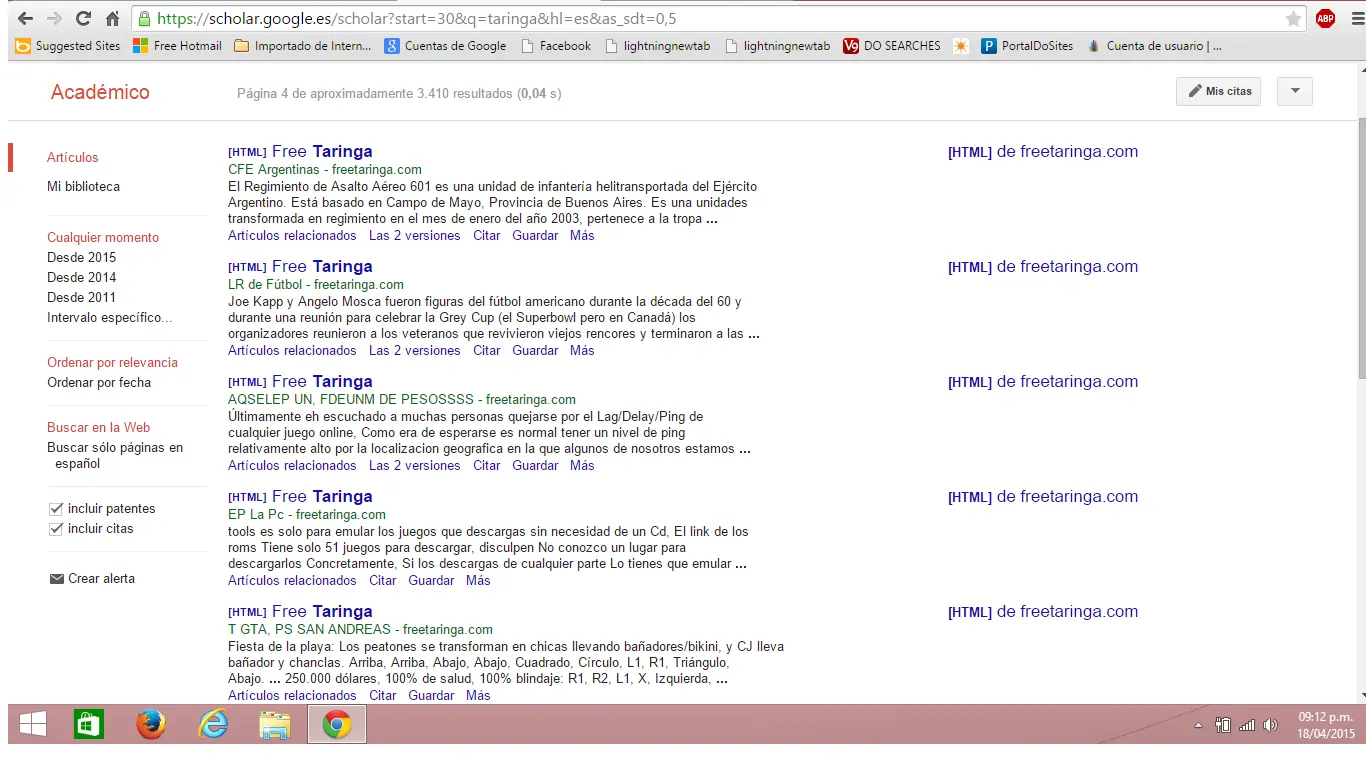The height and width of the screenshot is (768, 1366).
Task: Toggle the incluir citas checkbox
Action: pos(56,529)
